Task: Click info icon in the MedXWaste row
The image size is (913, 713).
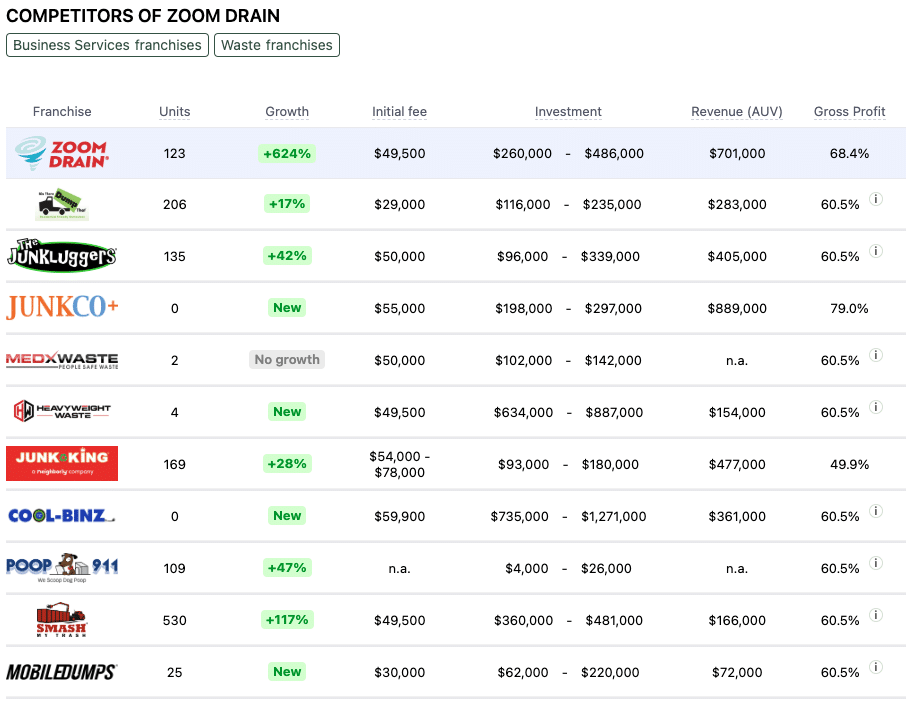Action: coord(876,355)
